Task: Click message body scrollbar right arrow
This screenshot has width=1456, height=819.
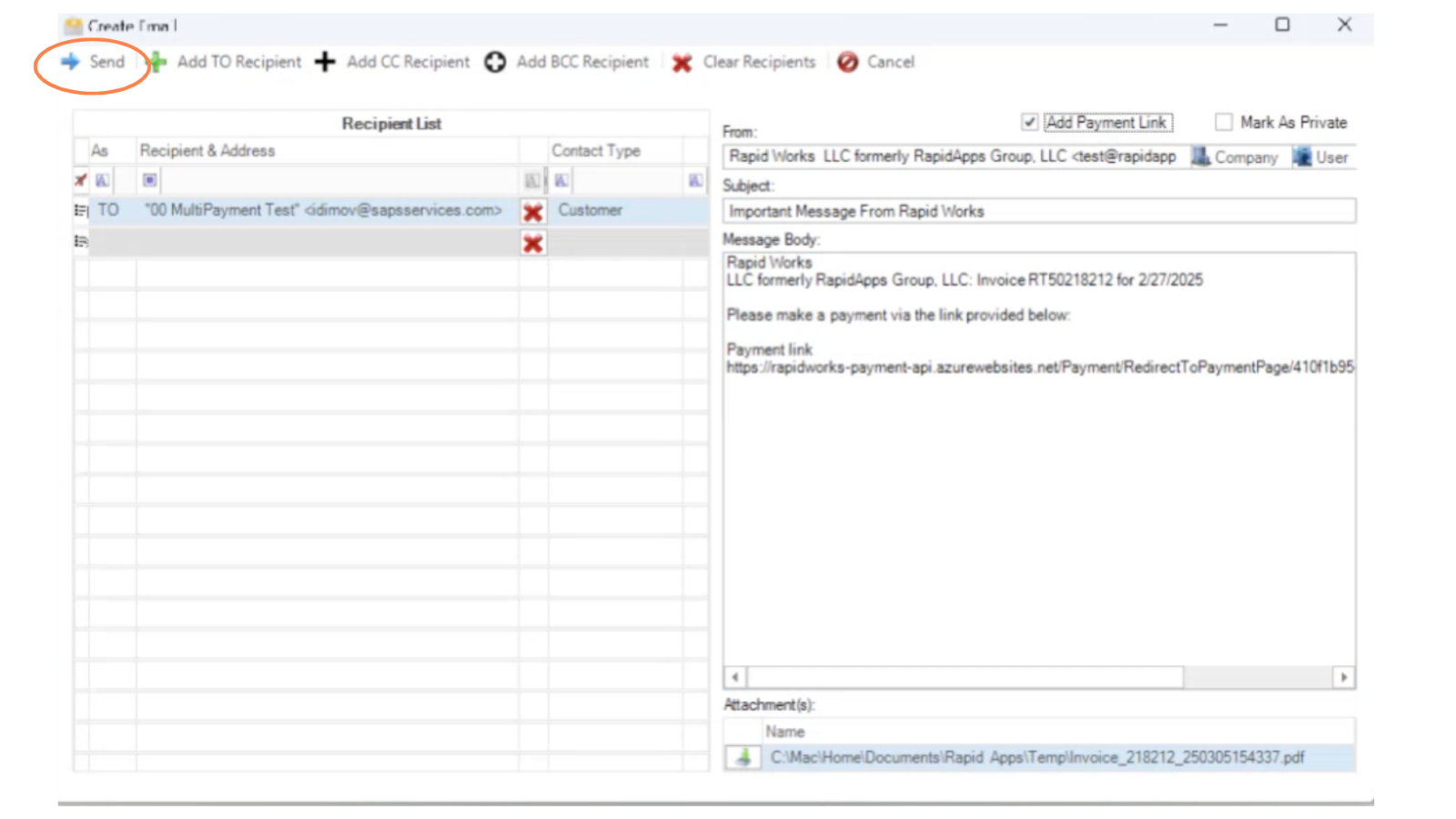Action: point(1344,677)
